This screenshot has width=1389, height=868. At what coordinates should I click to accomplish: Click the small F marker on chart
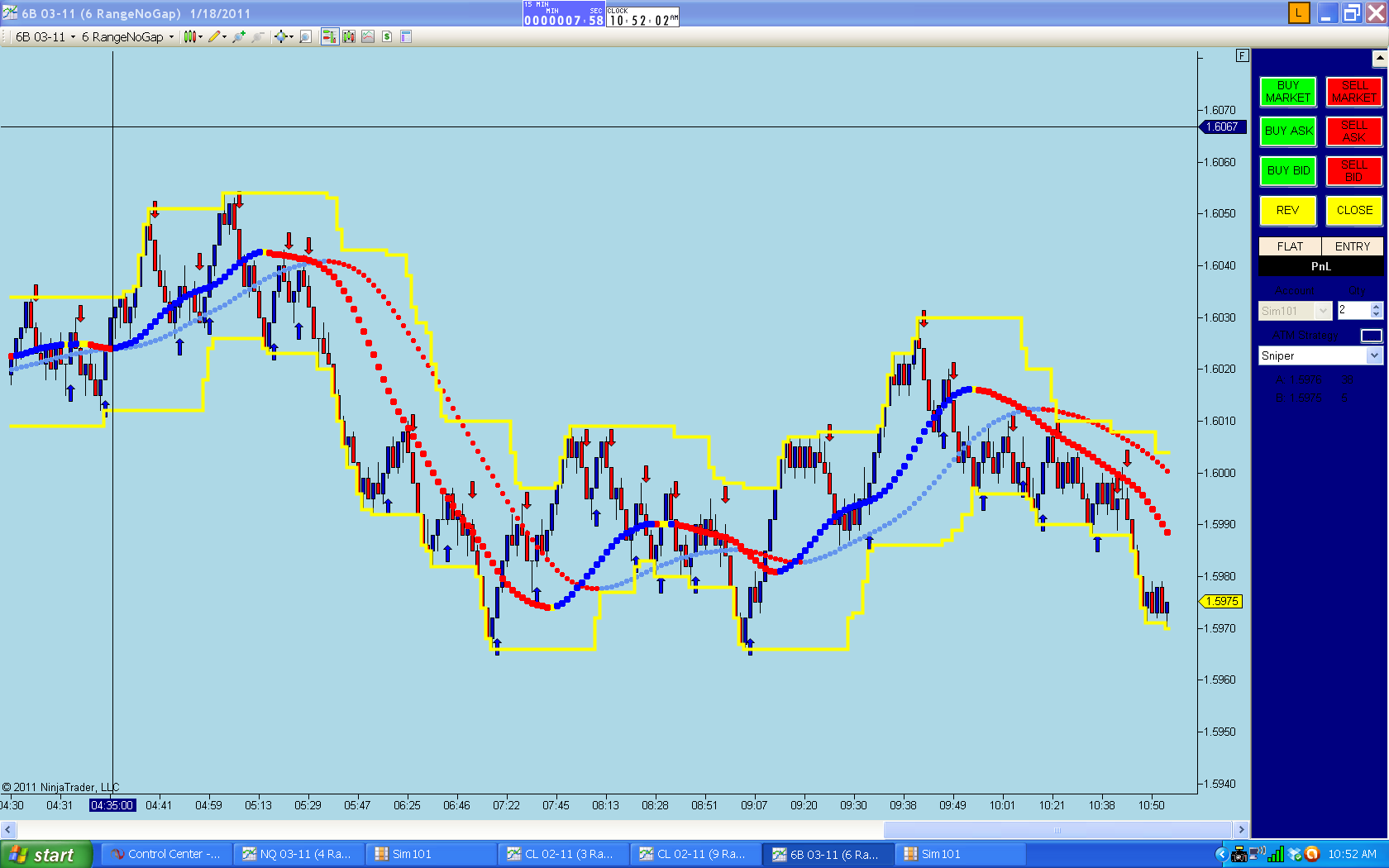click(1242, 55)
